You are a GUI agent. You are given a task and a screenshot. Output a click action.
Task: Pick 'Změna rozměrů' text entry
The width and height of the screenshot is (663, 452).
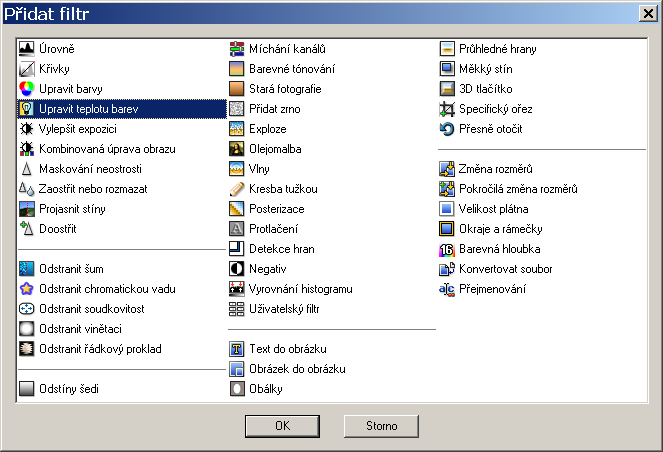point(496,169)
